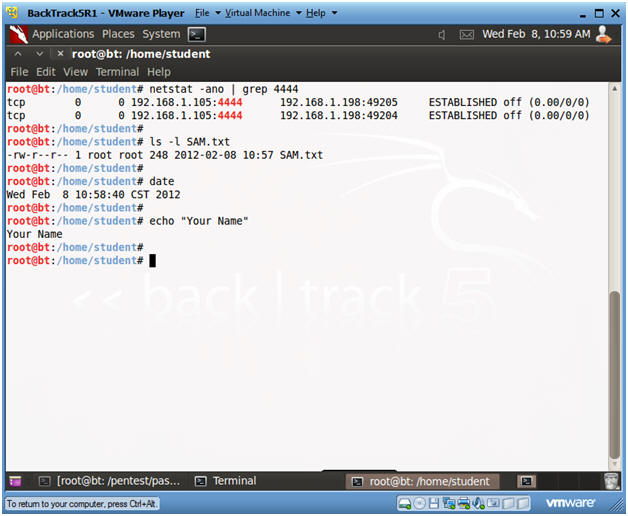Image resolution: width=628 pixels, height=516 pixels.
Task: Expand the Virtual Machine menu dropdown arrow
Action: (x=299, y=13)
